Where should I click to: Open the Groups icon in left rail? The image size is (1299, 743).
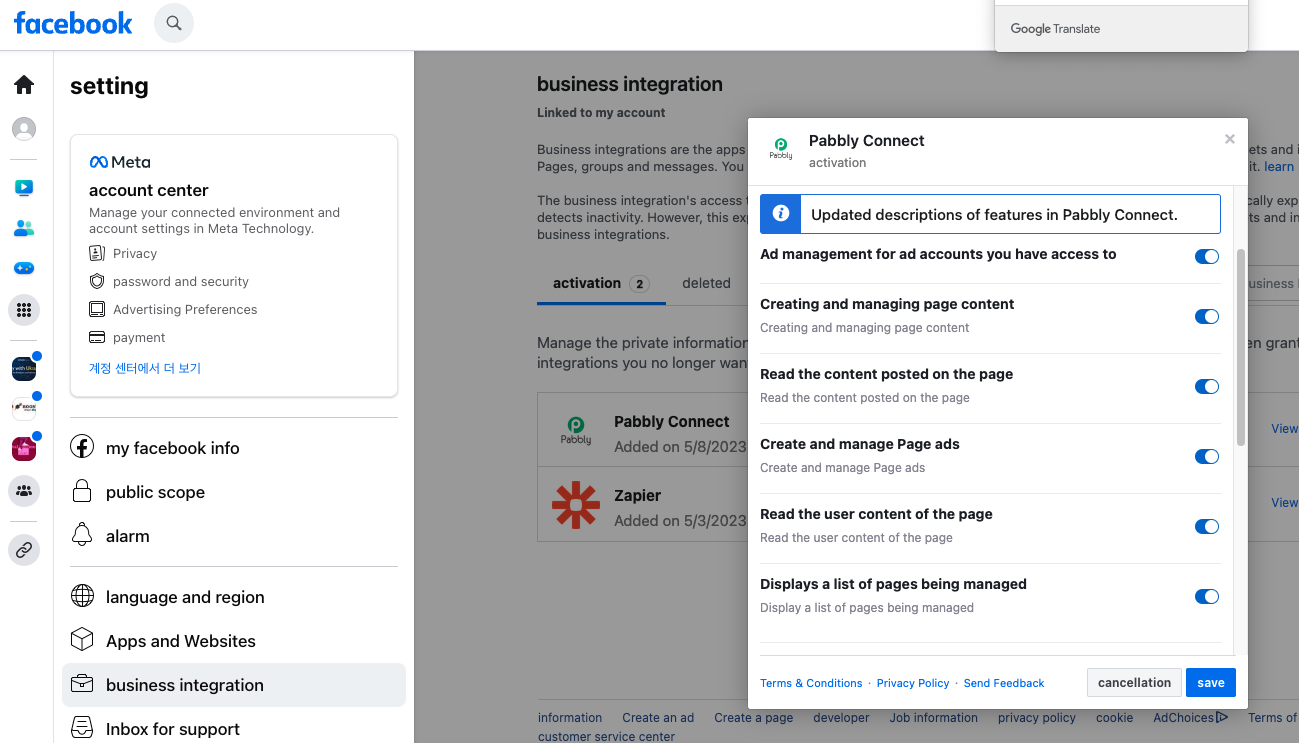[x=24, y=491]
